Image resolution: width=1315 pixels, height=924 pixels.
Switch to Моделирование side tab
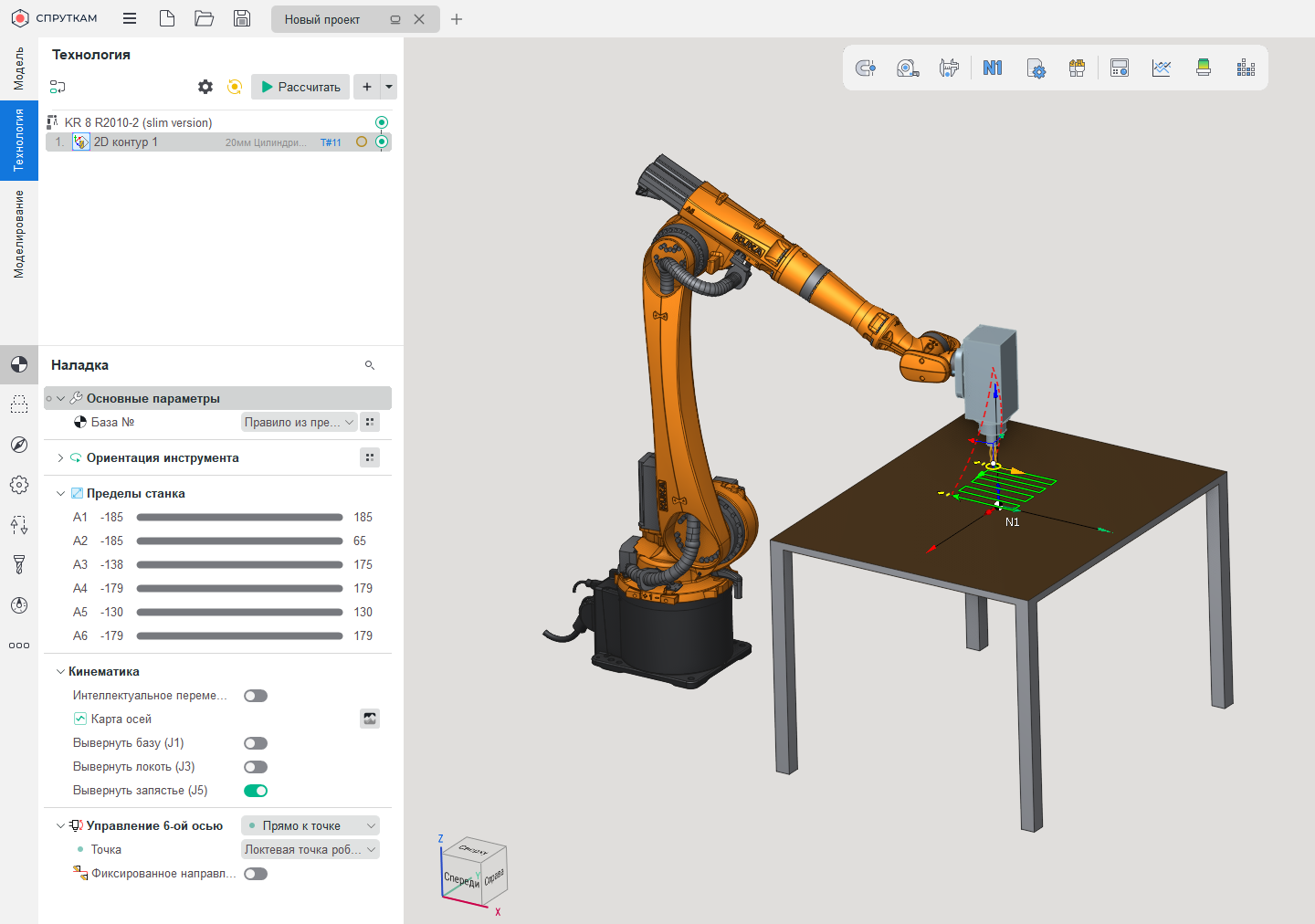pos(19,234)
